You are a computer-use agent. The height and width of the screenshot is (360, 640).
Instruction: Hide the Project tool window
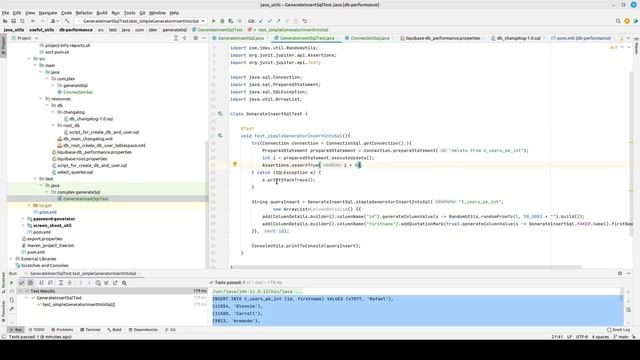tap(204, 38)
